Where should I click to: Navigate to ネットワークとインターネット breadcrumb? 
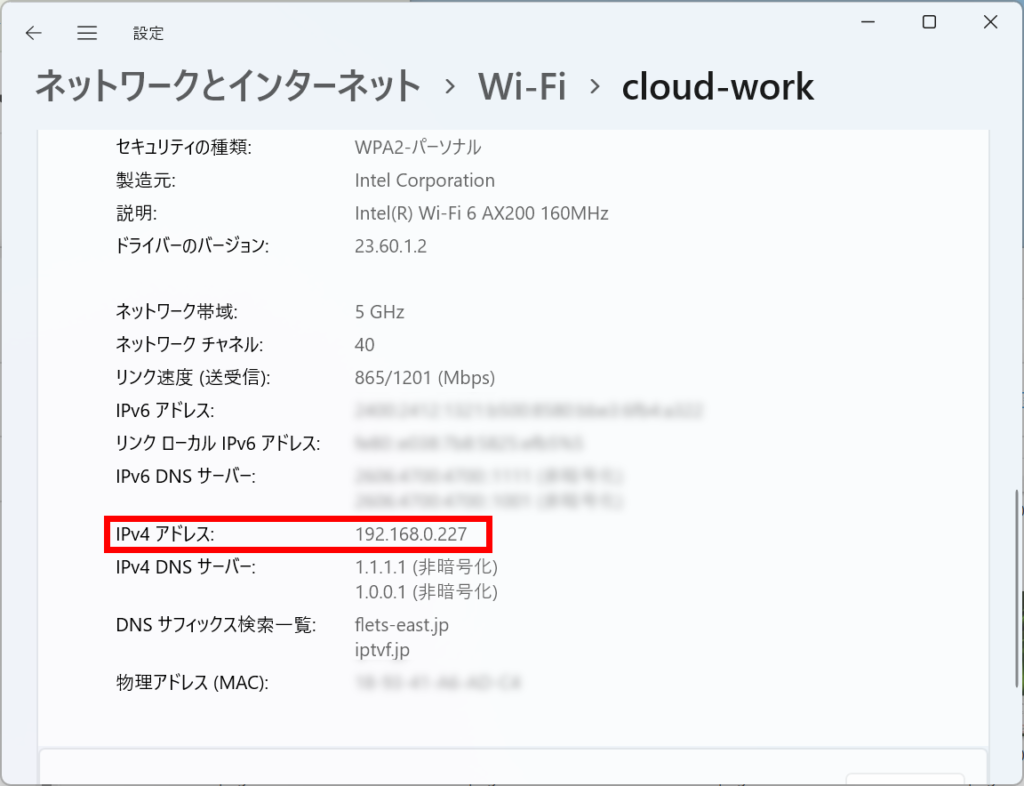pos(228,87)
